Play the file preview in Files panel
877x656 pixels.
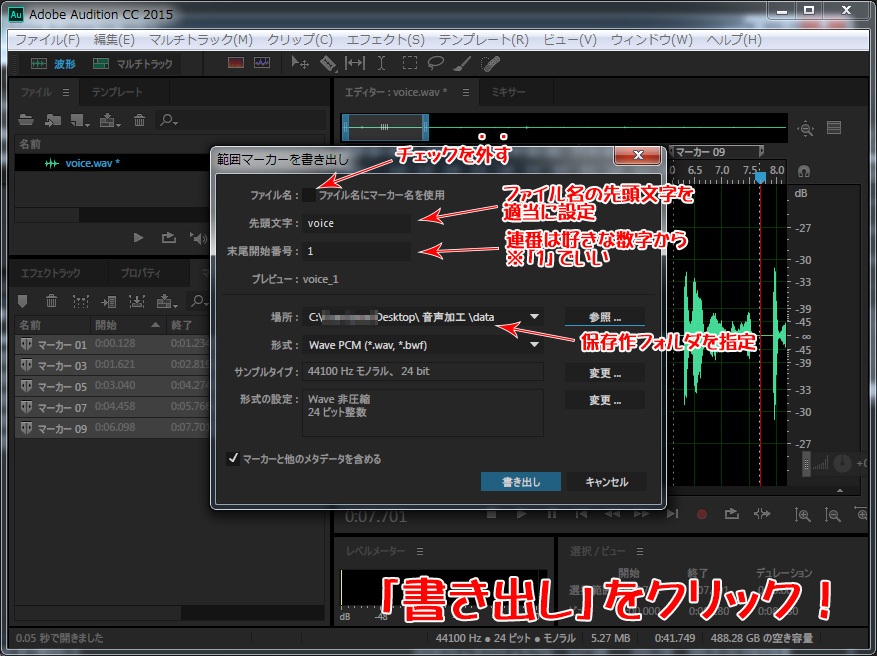[x=139, y=238]
